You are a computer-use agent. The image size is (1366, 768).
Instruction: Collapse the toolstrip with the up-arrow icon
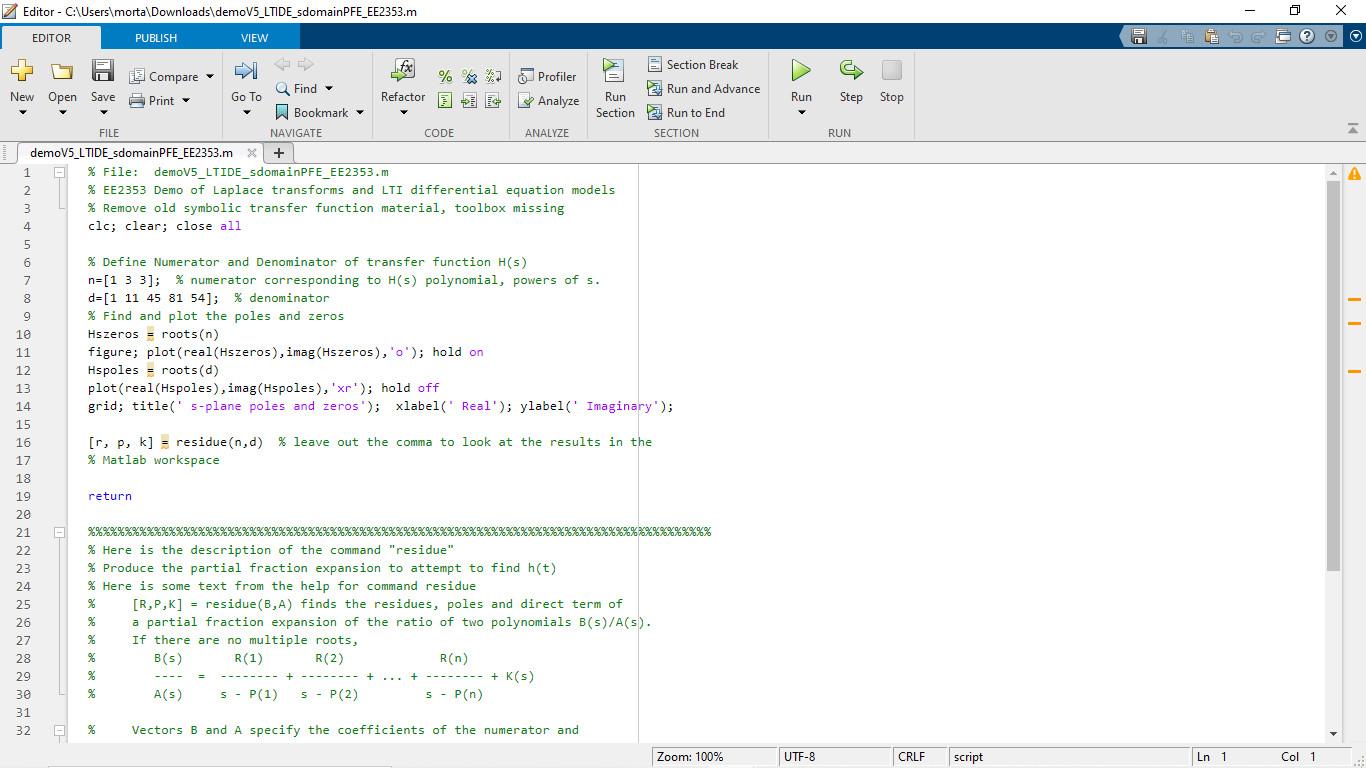(x=1353, y=128)
